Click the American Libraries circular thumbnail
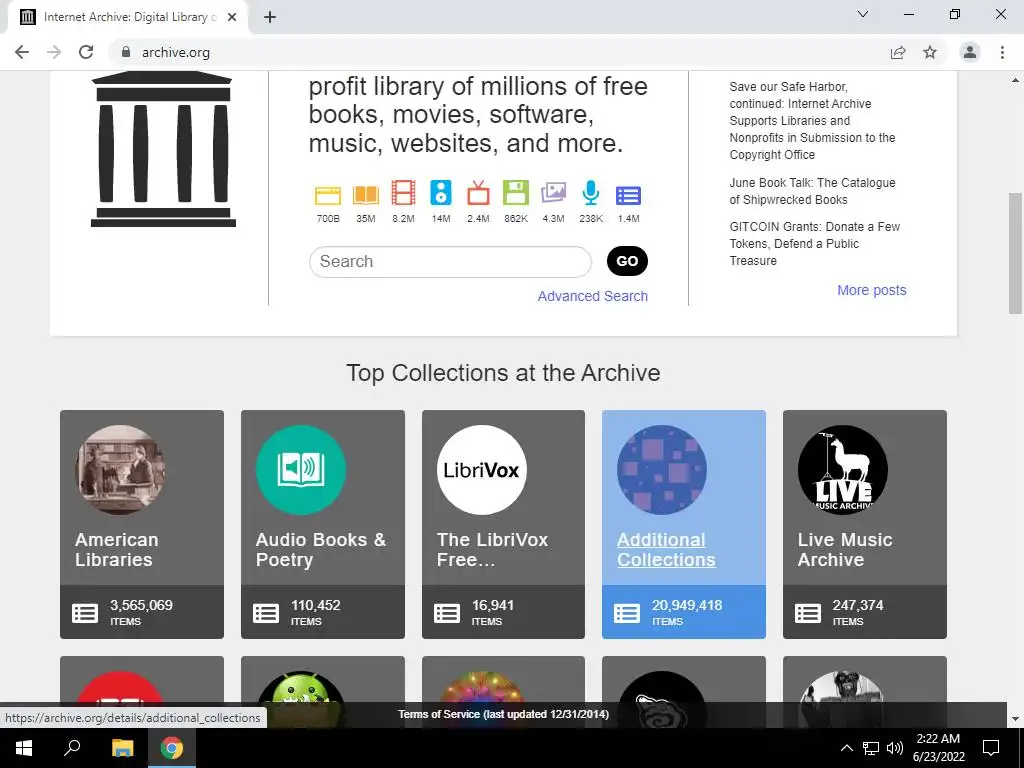The height and width of the screenshot is (768, 1024). (x=120, y=470)
